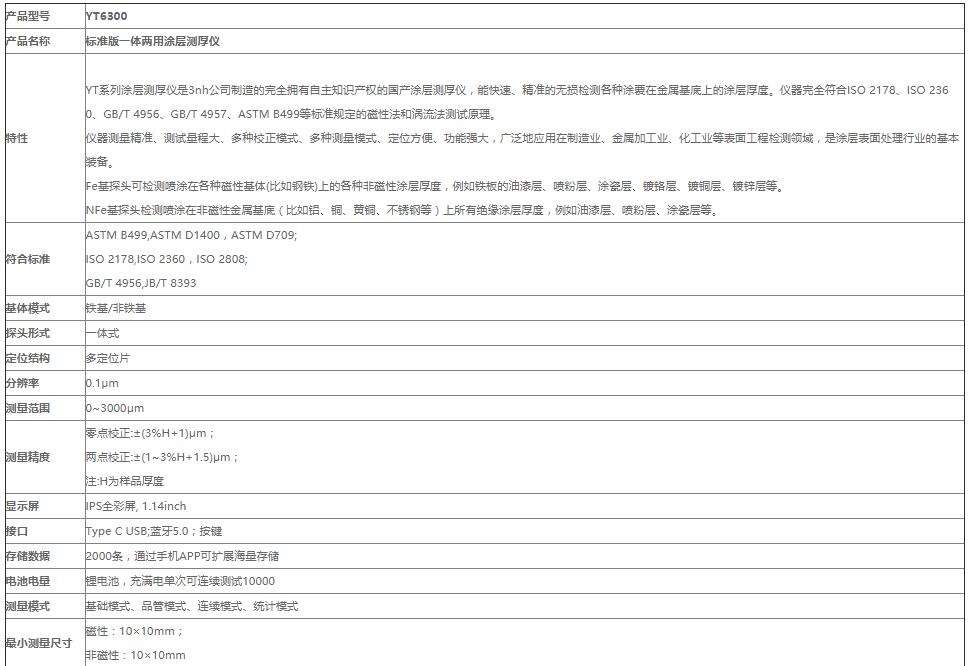Select the 0~3000μm measuring range value
The height and width of the screenshot is (666, 970).
[x=115, y=408]
